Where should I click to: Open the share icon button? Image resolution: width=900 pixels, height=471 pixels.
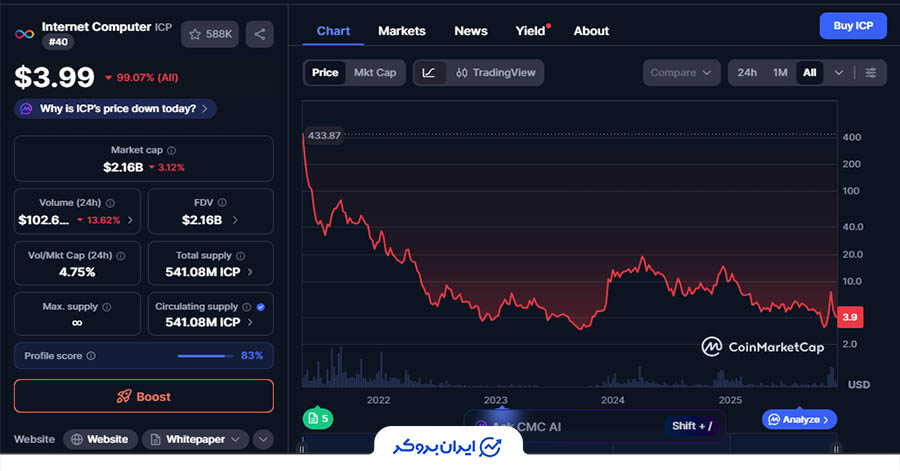(x=259, y=34)
